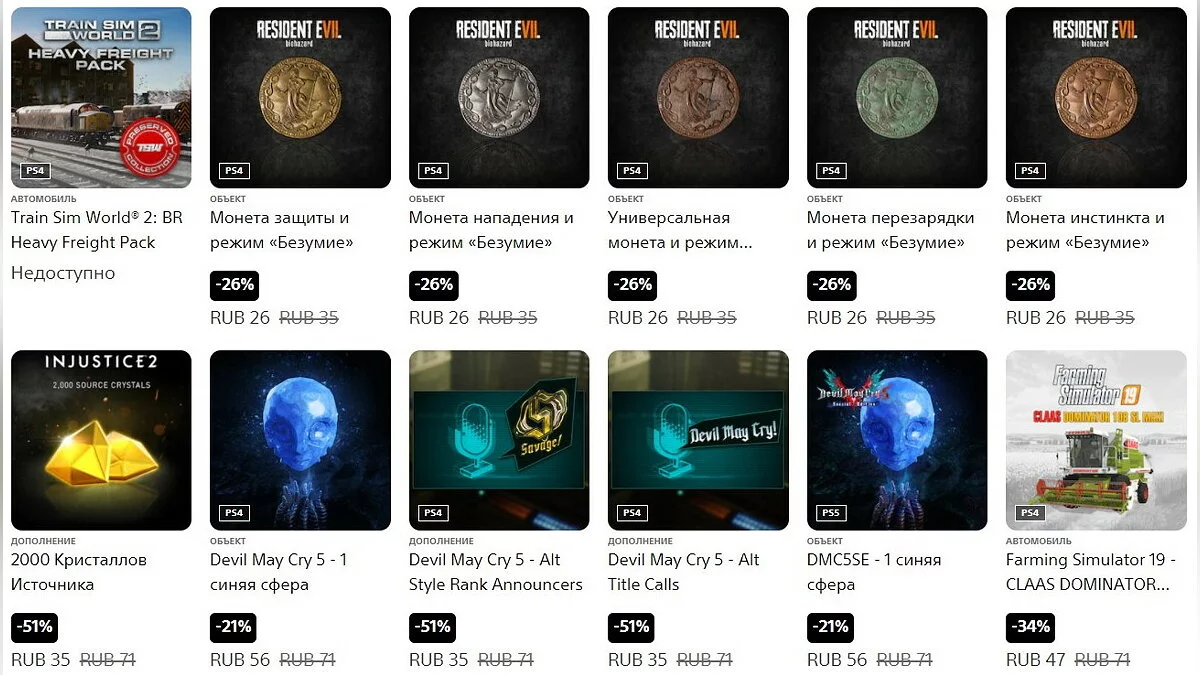Open '2000 Кристаллов Источника' product title

[79, 572]
